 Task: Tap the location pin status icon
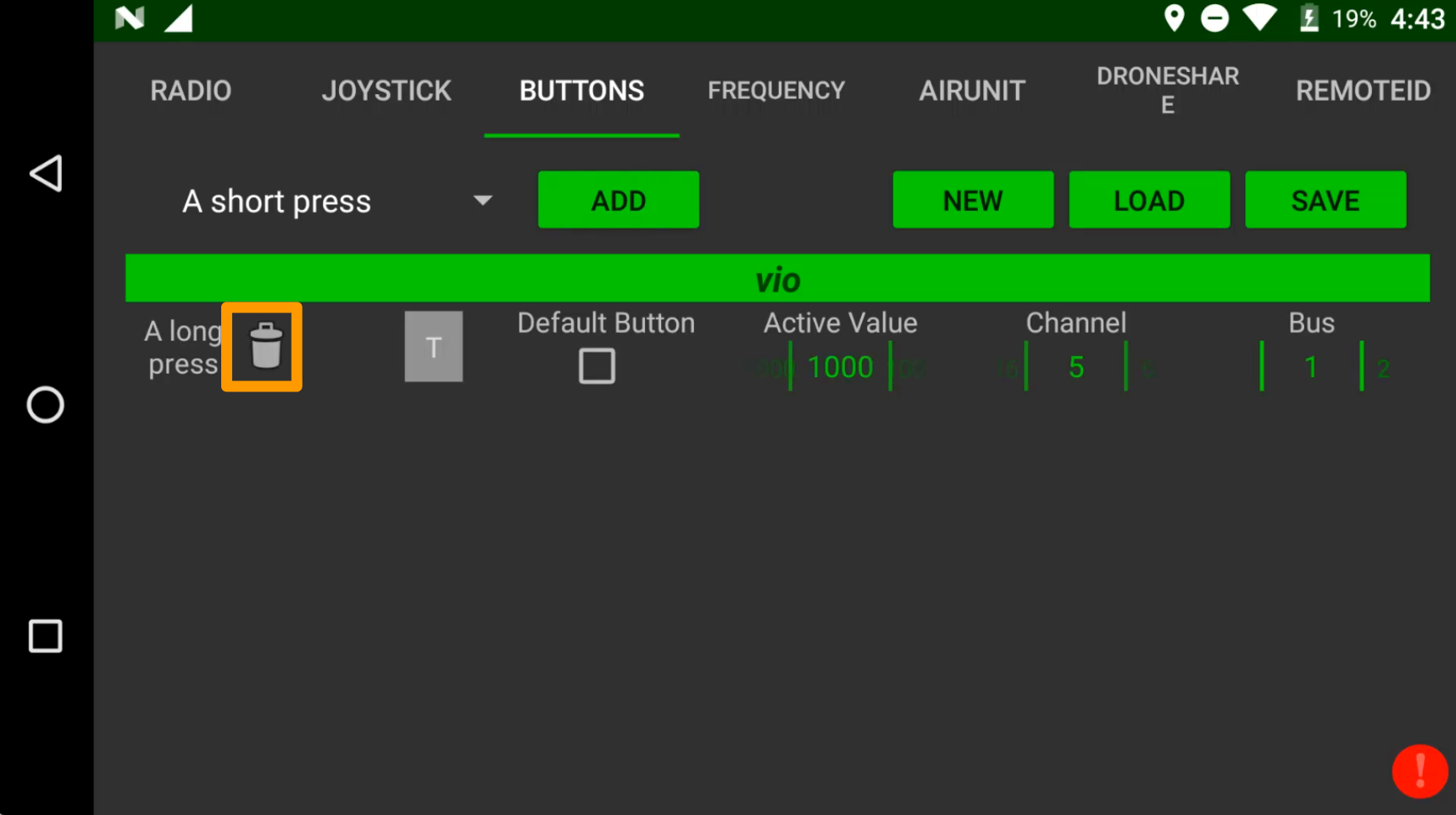[x=1174, y=18]
